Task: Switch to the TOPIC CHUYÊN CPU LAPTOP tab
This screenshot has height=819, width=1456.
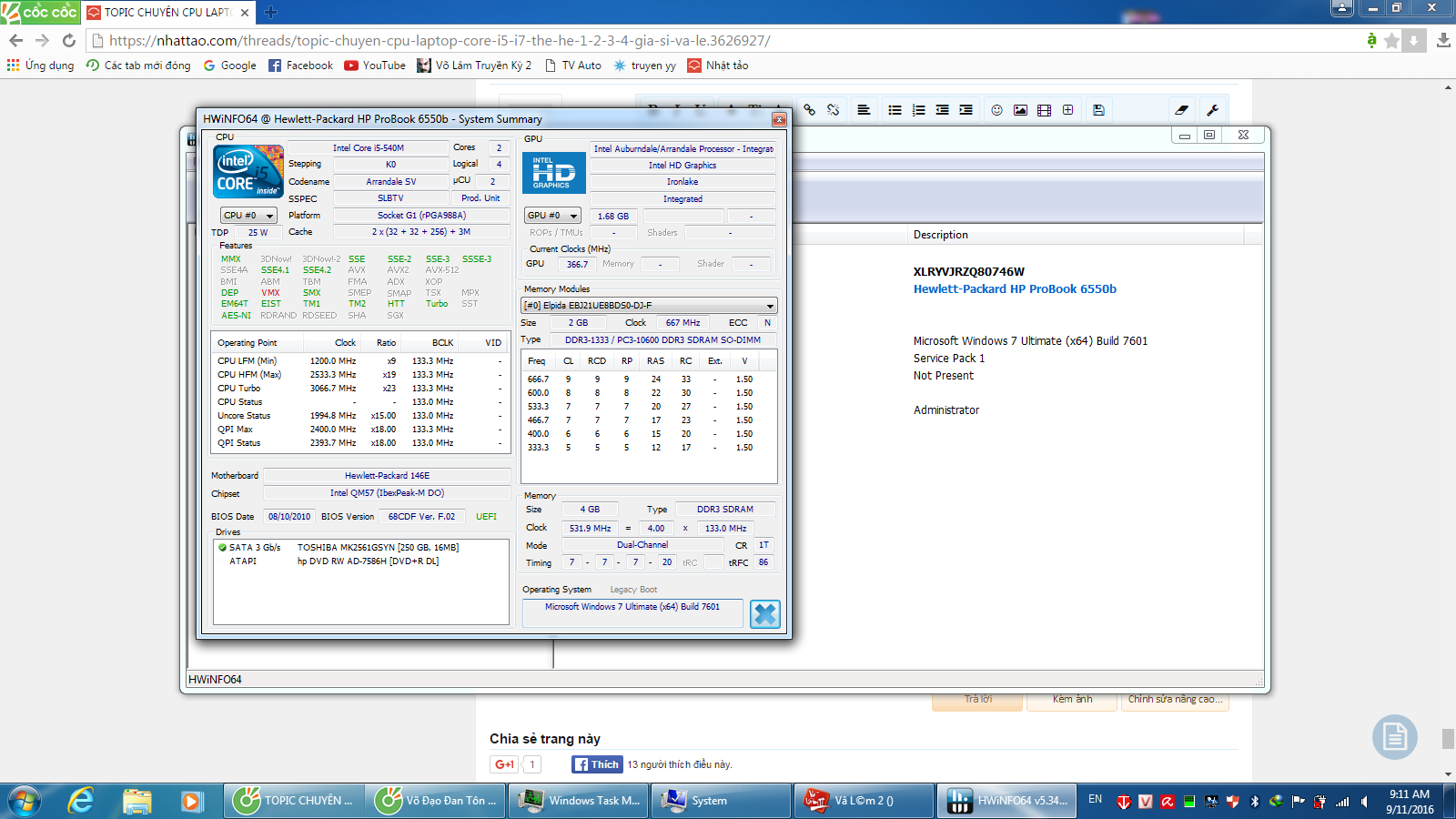Action: click(168, 12)
